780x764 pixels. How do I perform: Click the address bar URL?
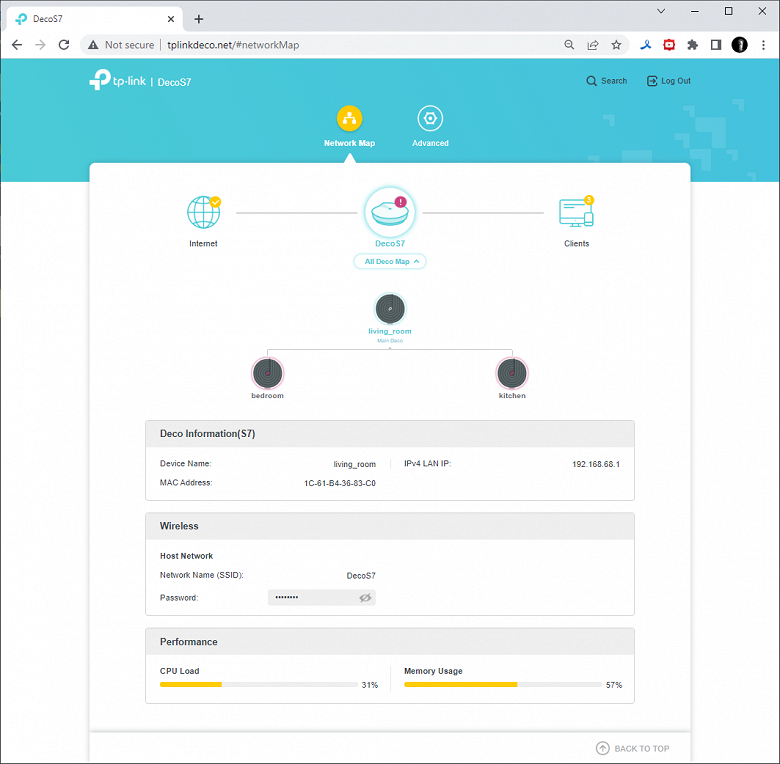pyautogui.click(x=233, y=45)
